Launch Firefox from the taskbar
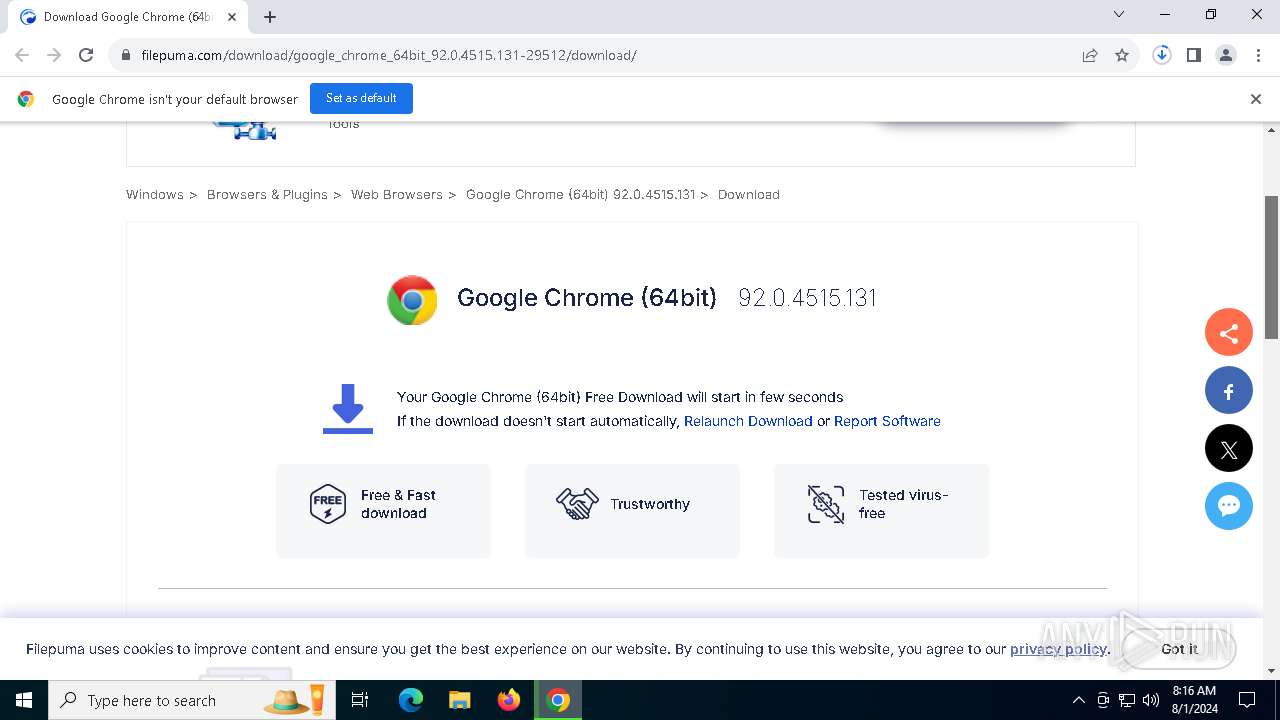 509,700
